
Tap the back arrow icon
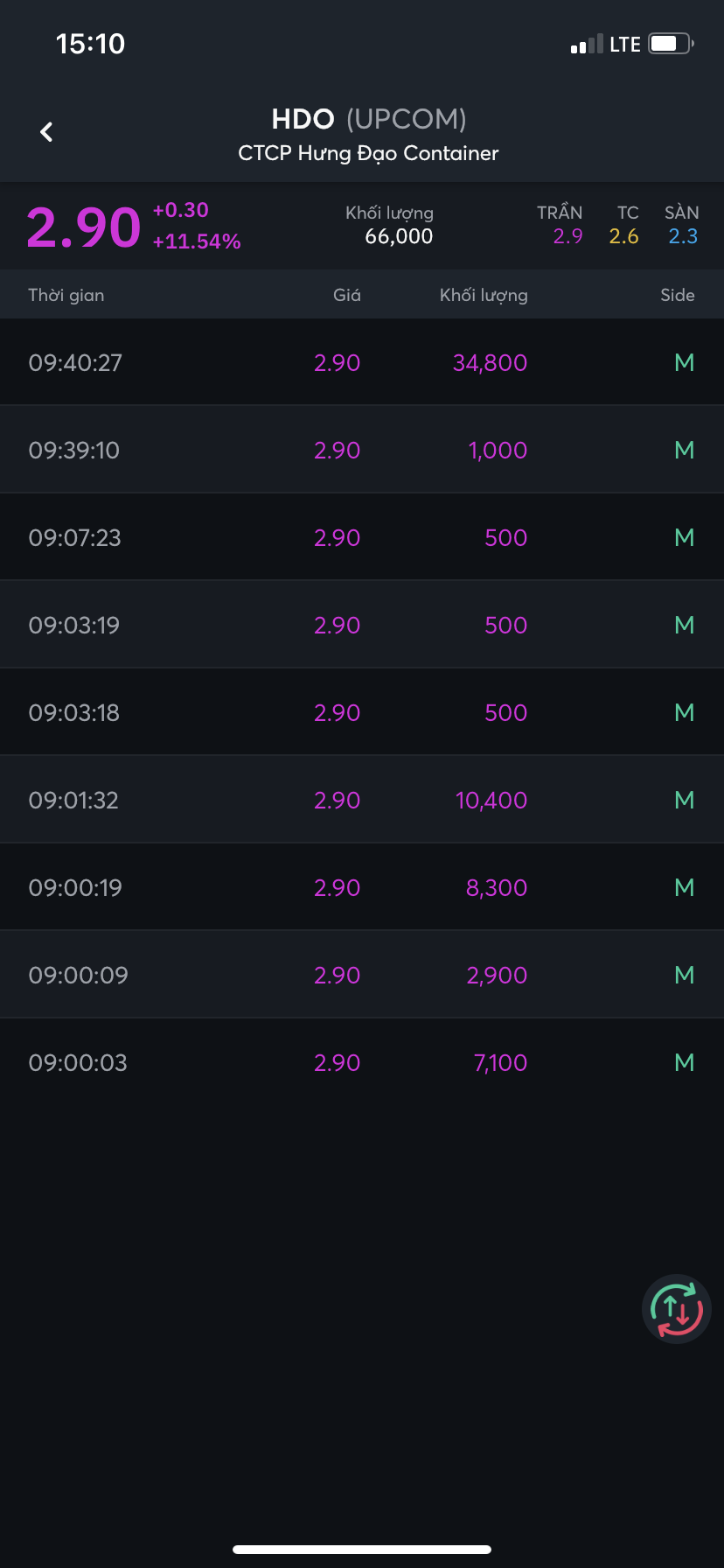pyautogui.click(x=47, y=132)
